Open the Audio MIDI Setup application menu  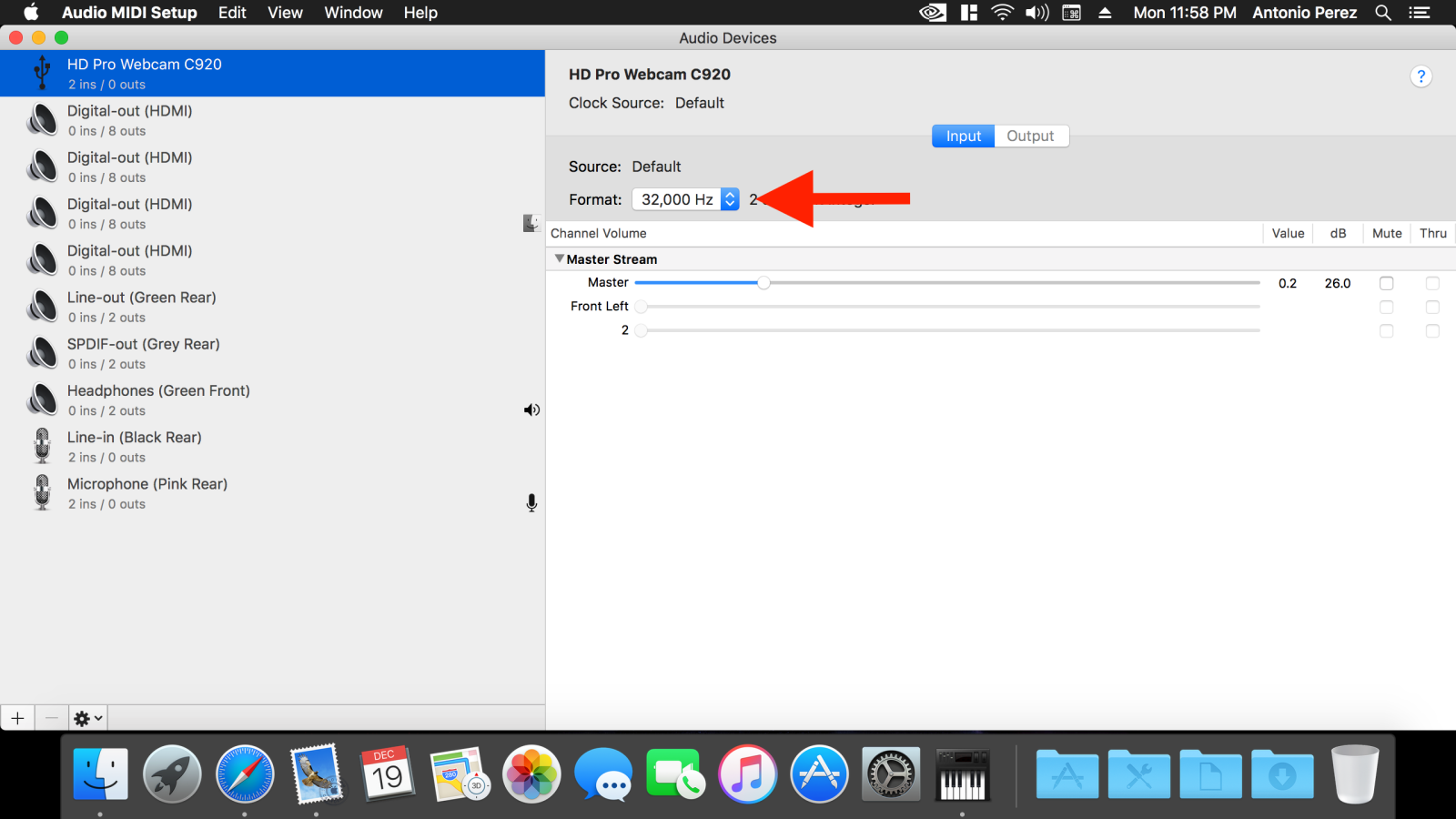(129, 13)
